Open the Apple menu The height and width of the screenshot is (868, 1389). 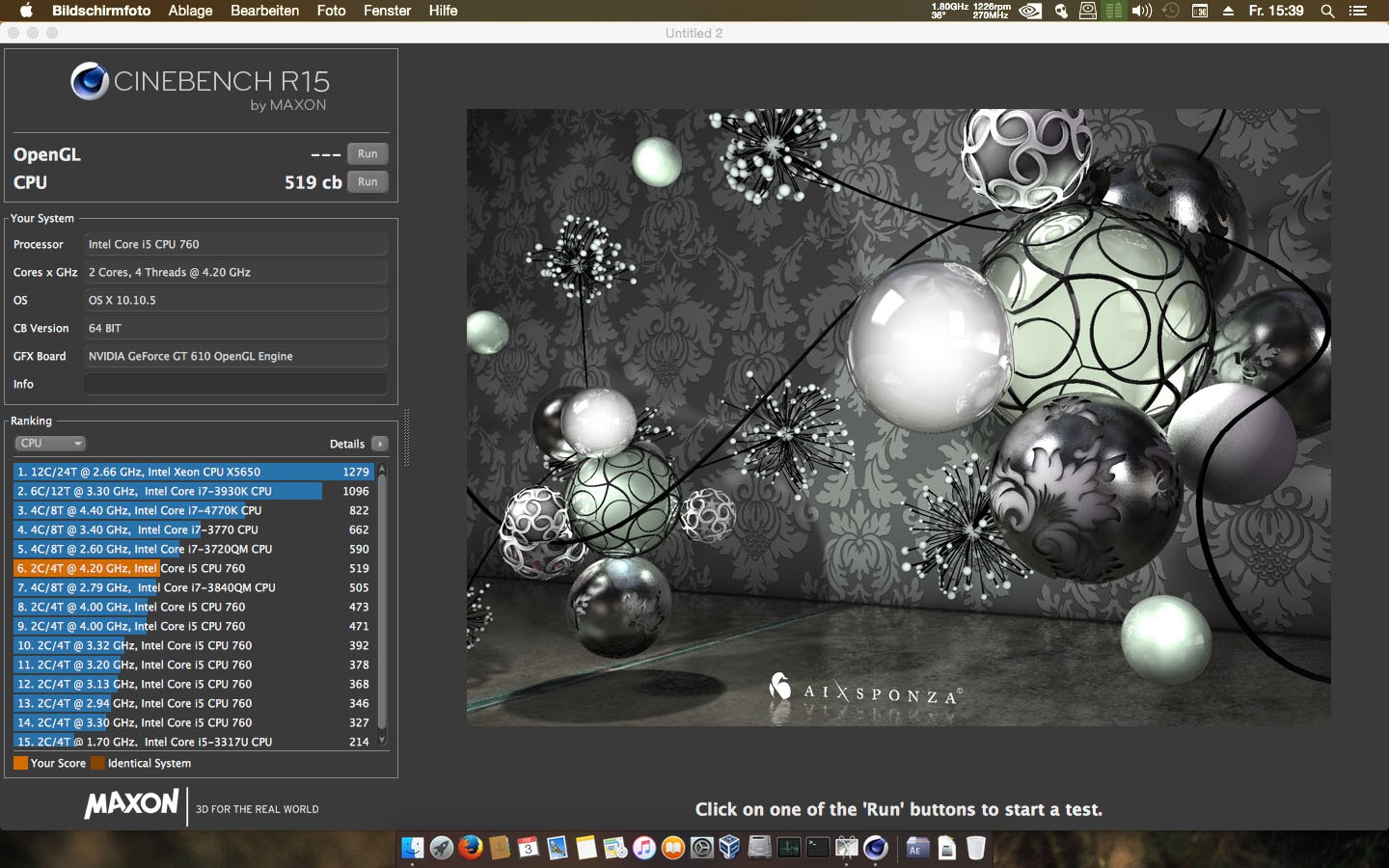(26, 11)
